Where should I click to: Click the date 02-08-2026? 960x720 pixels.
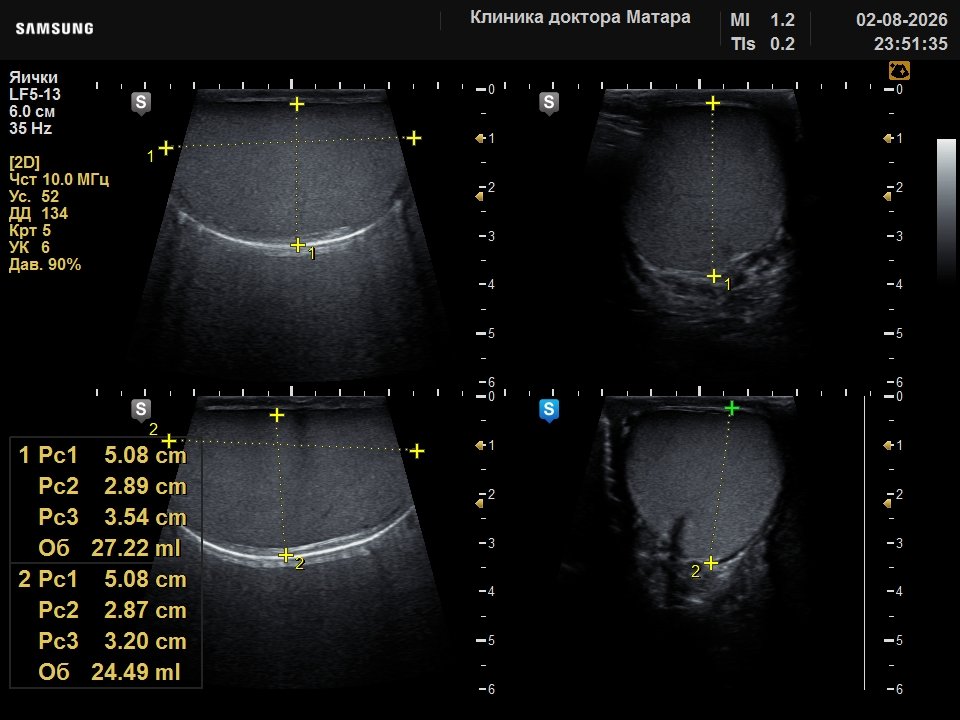pos(901,20)
